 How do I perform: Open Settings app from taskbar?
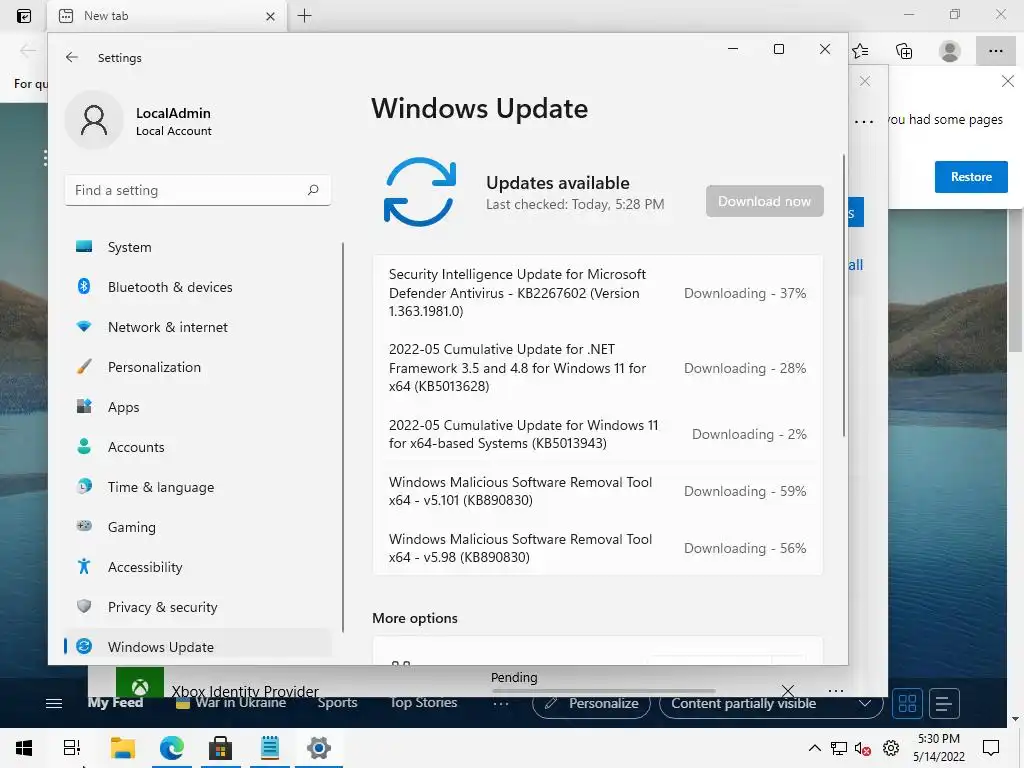coord(319,748)
